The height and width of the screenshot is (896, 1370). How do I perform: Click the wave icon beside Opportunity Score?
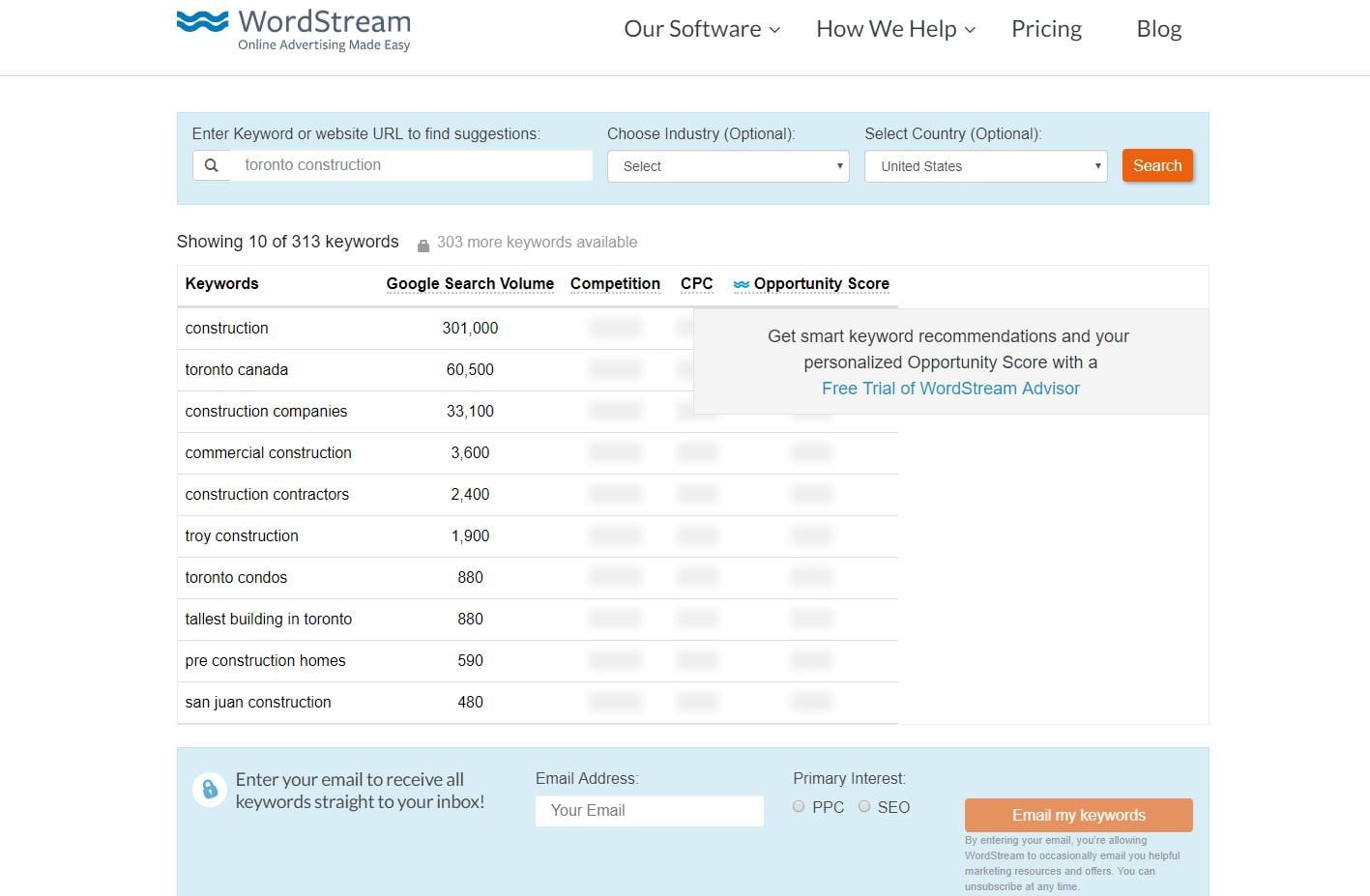coord(742,284)
